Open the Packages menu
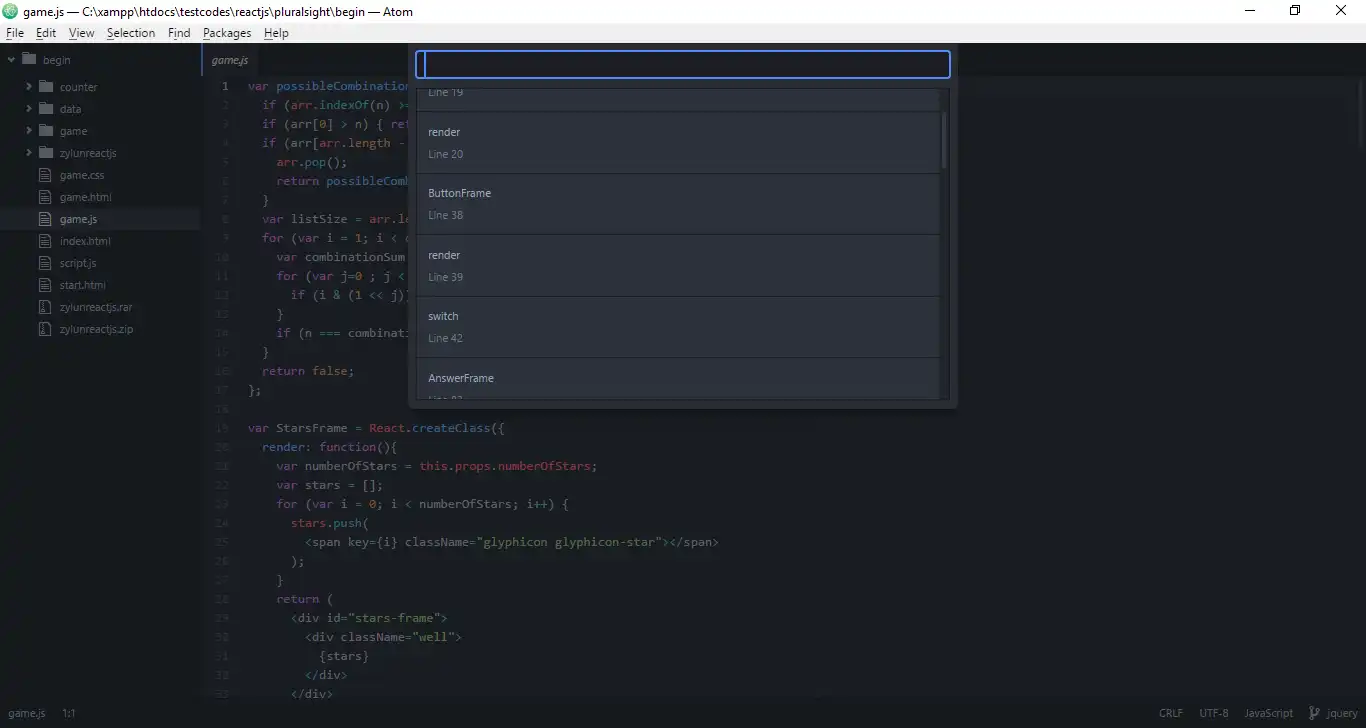Viewport: 1366px width, 728px height. point(227,32)
